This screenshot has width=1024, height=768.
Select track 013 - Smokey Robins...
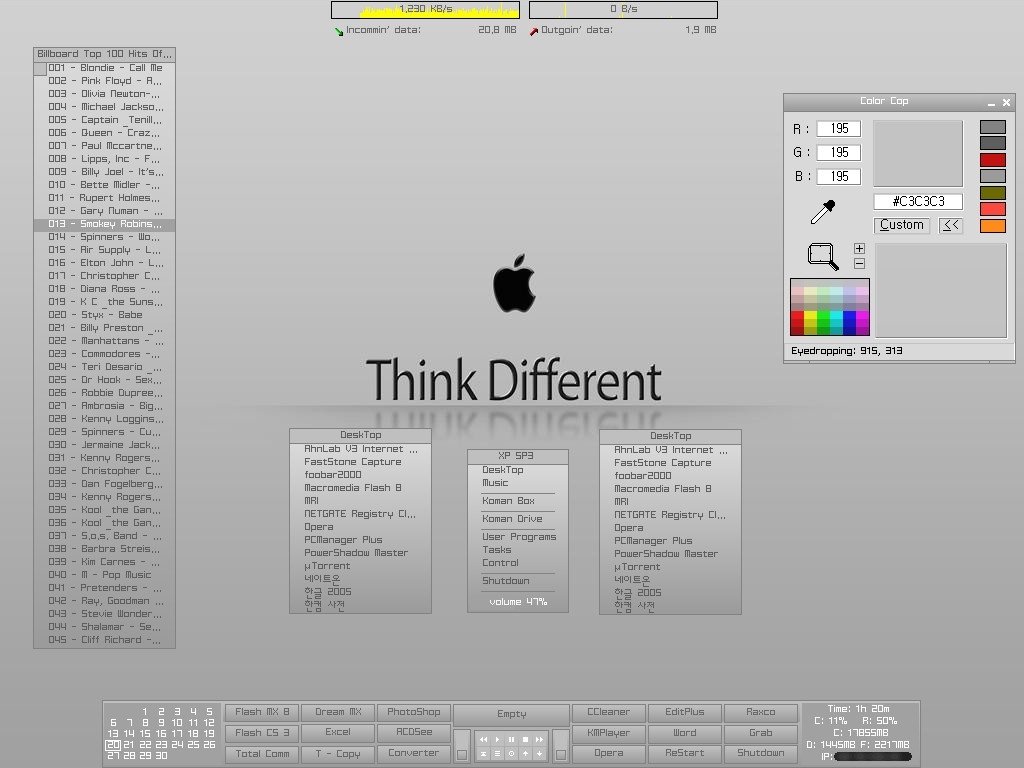click(x=104, y=224)
